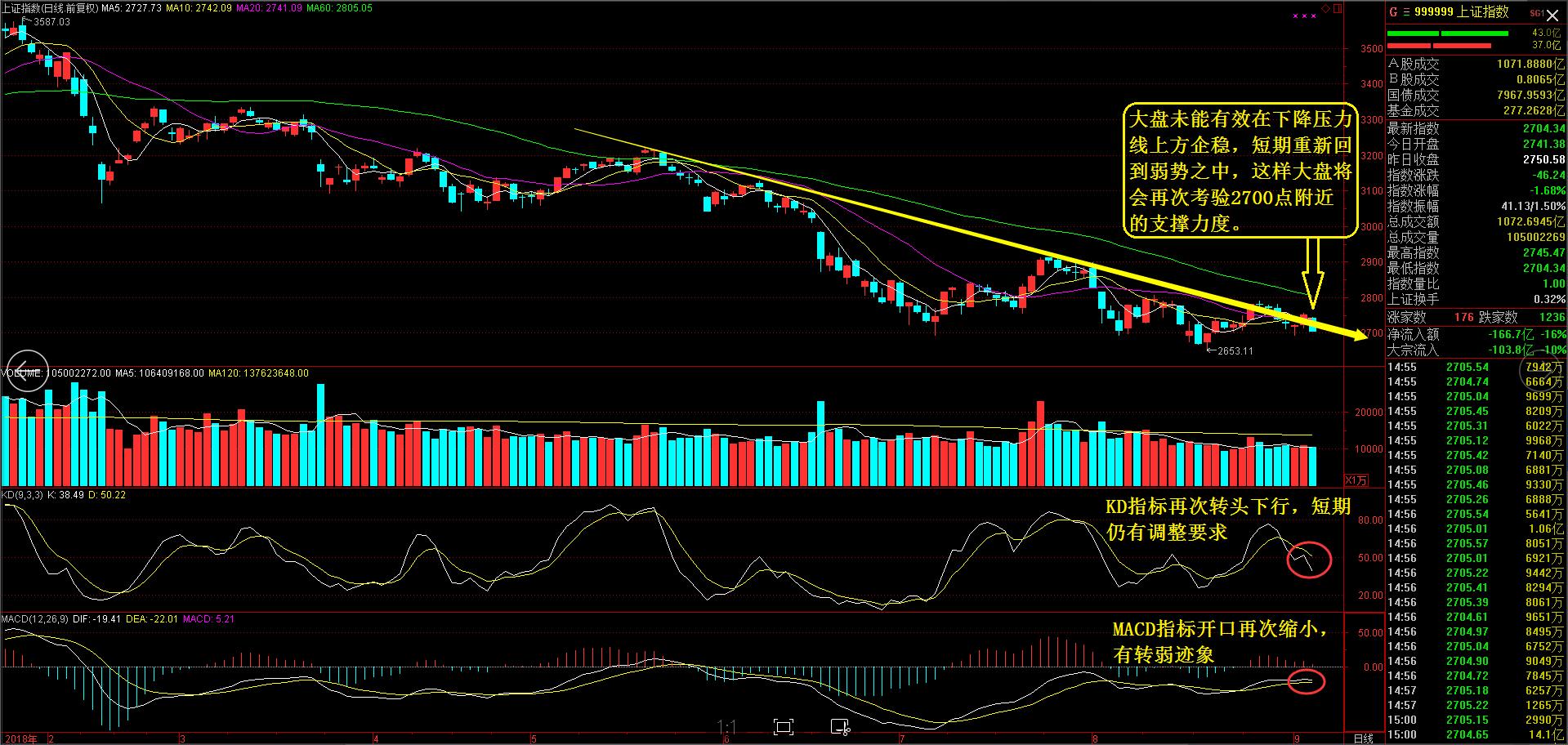Screen dimensions: 1568x745
Task: Click the MA20: 2741.09 indicator label
Action: 269,8
